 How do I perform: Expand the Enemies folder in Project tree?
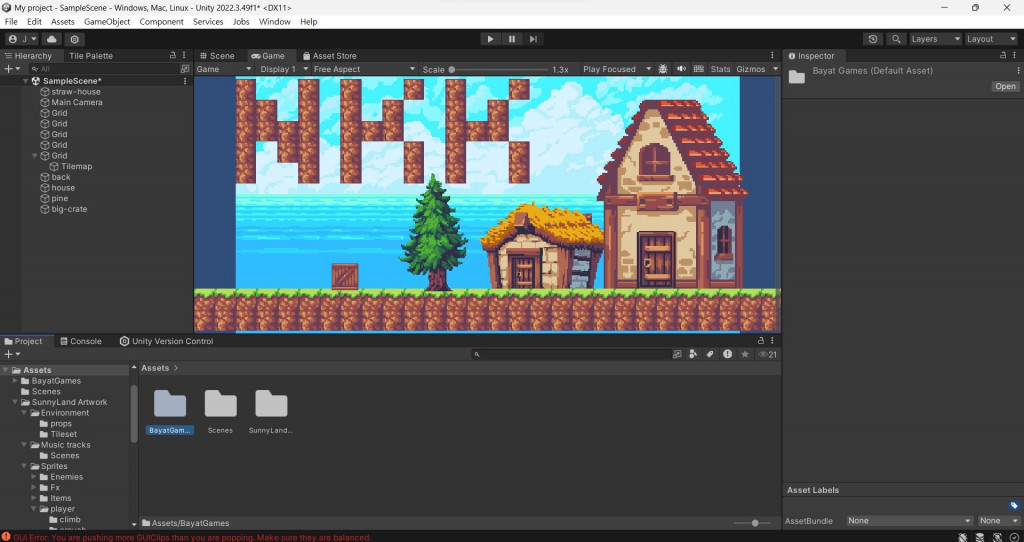(x=34, y=477)
